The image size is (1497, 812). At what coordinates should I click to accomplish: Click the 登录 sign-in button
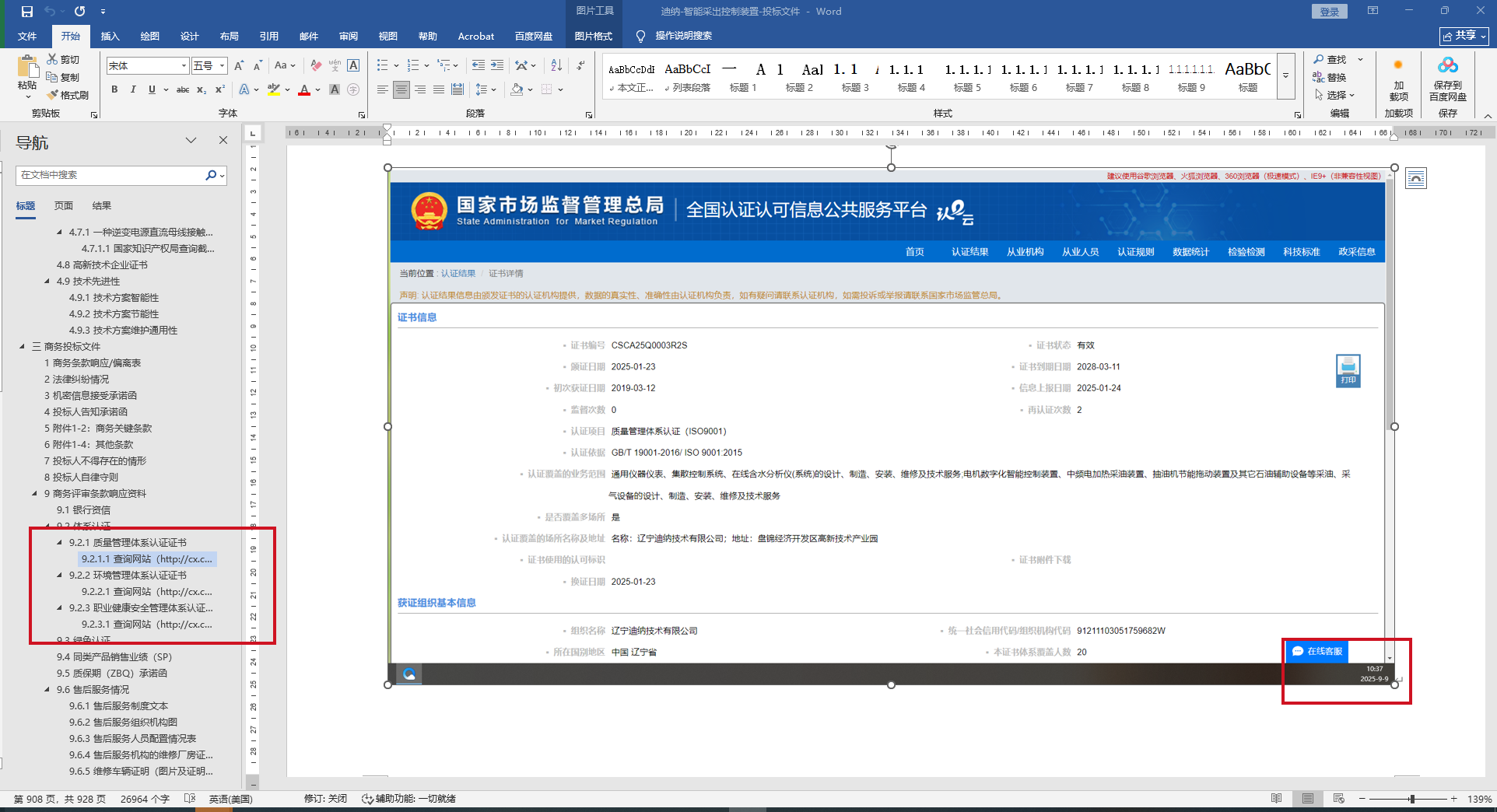point(1330,12)
